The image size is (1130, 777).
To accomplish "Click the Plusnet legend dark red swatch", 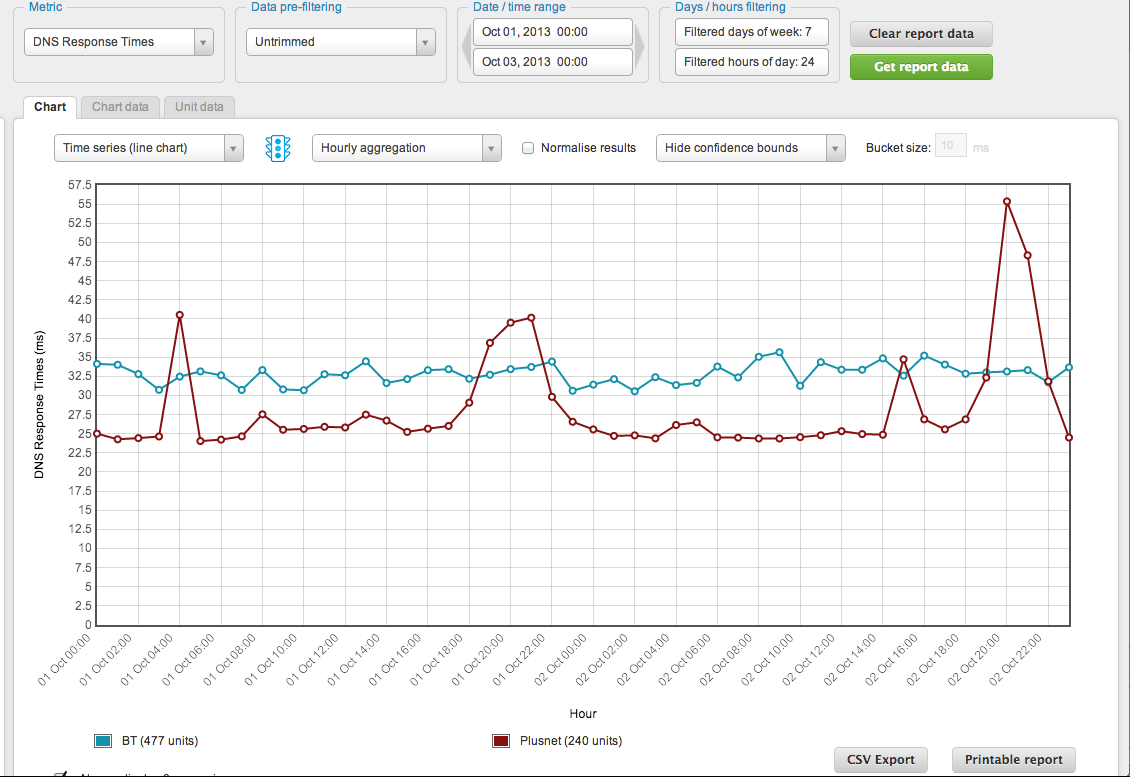I will (x=502, y=741).
